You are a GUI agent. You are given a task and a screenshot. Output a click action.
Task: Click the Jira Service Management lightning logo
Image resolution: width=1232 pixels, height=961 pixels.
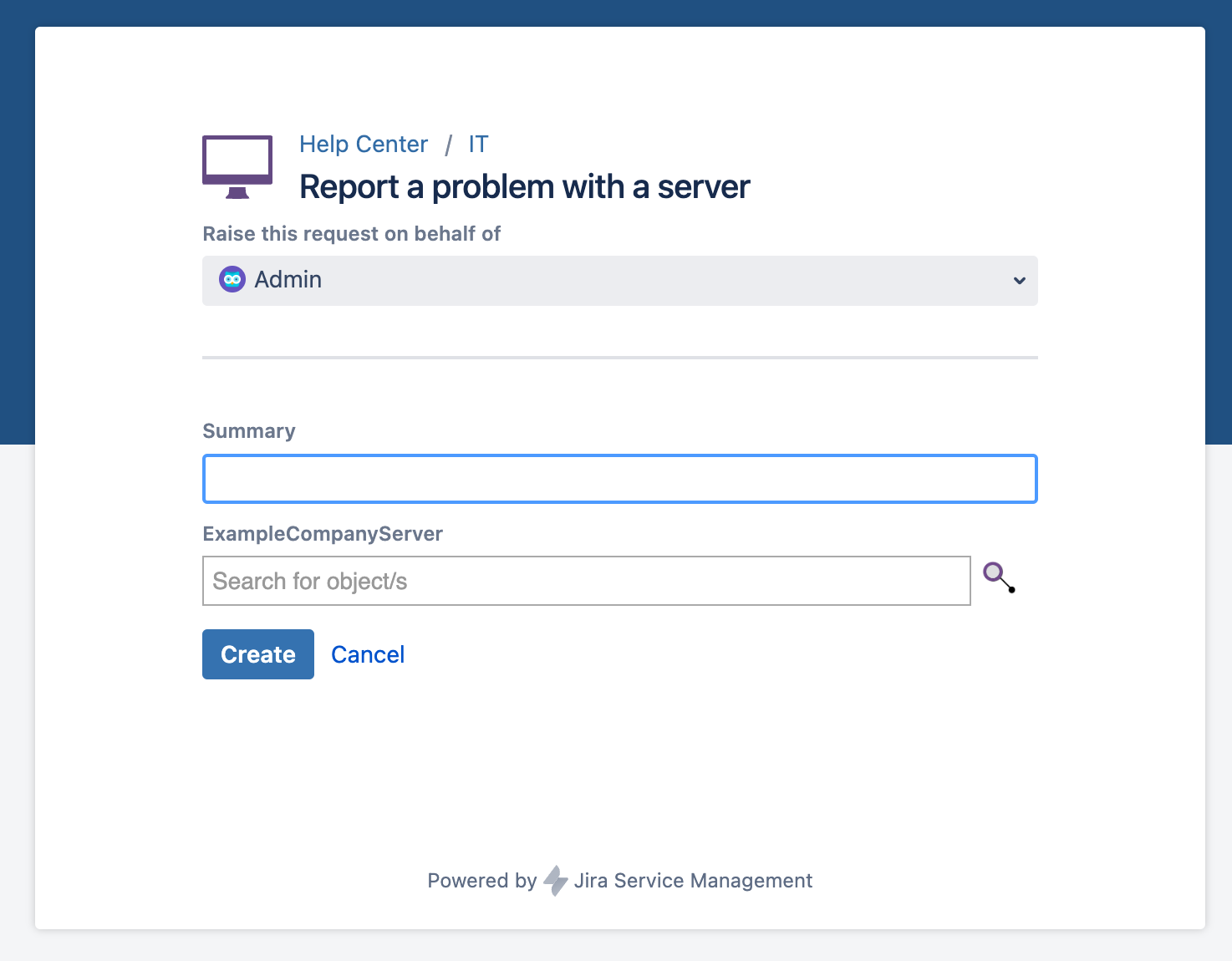[556, 881]
